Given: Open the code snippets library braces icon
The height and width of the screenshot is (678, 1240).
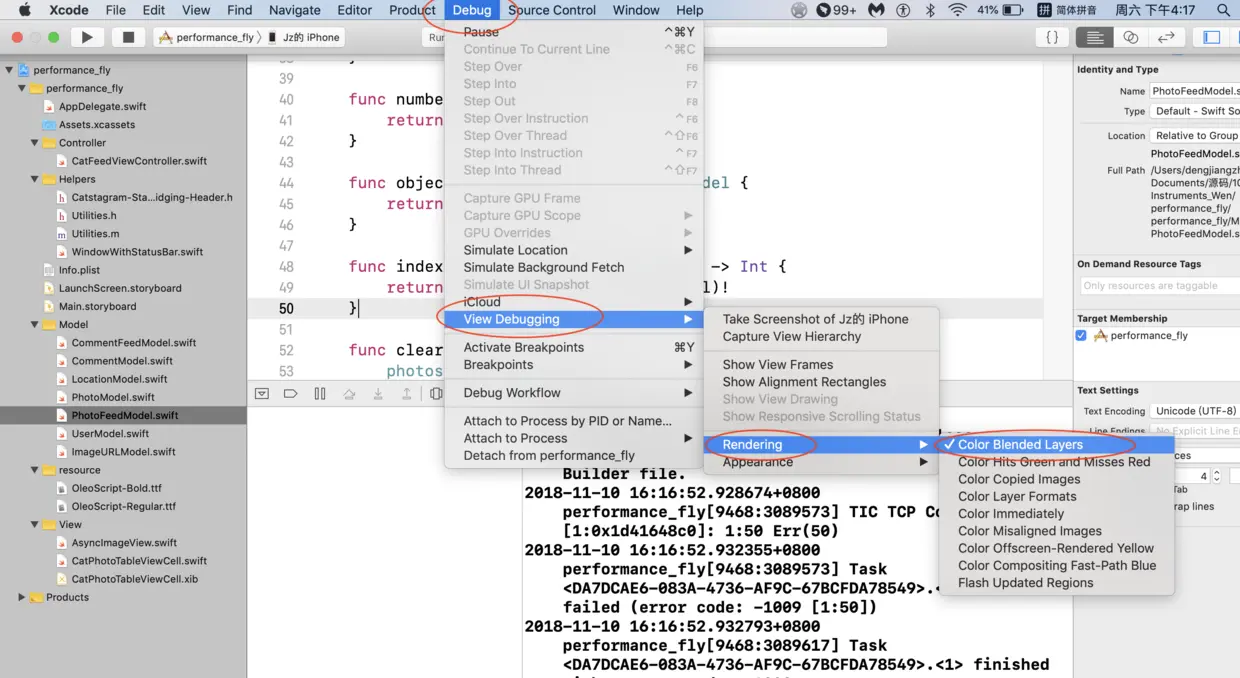Looking at the screenshot, I should [x=1052, y=37].
